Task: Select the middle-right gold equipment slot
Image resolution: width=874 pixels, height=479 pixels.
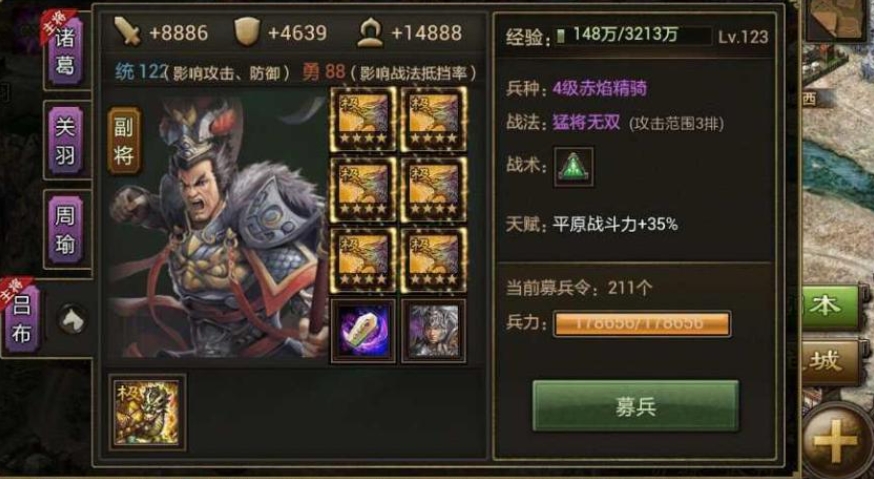Action: point(434,190)
